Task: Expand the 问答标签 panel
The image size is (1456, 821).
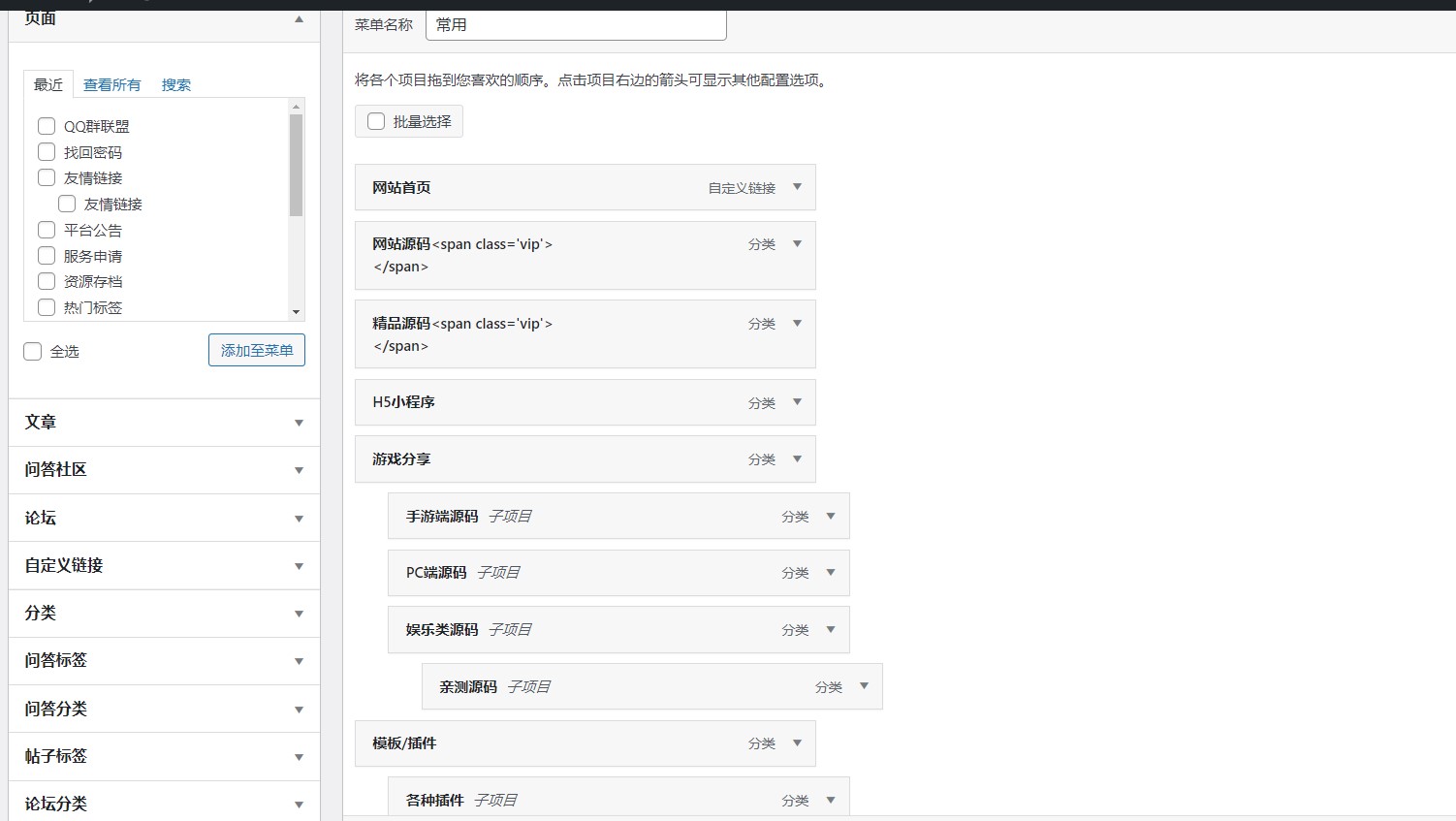Action: [299, 661]
